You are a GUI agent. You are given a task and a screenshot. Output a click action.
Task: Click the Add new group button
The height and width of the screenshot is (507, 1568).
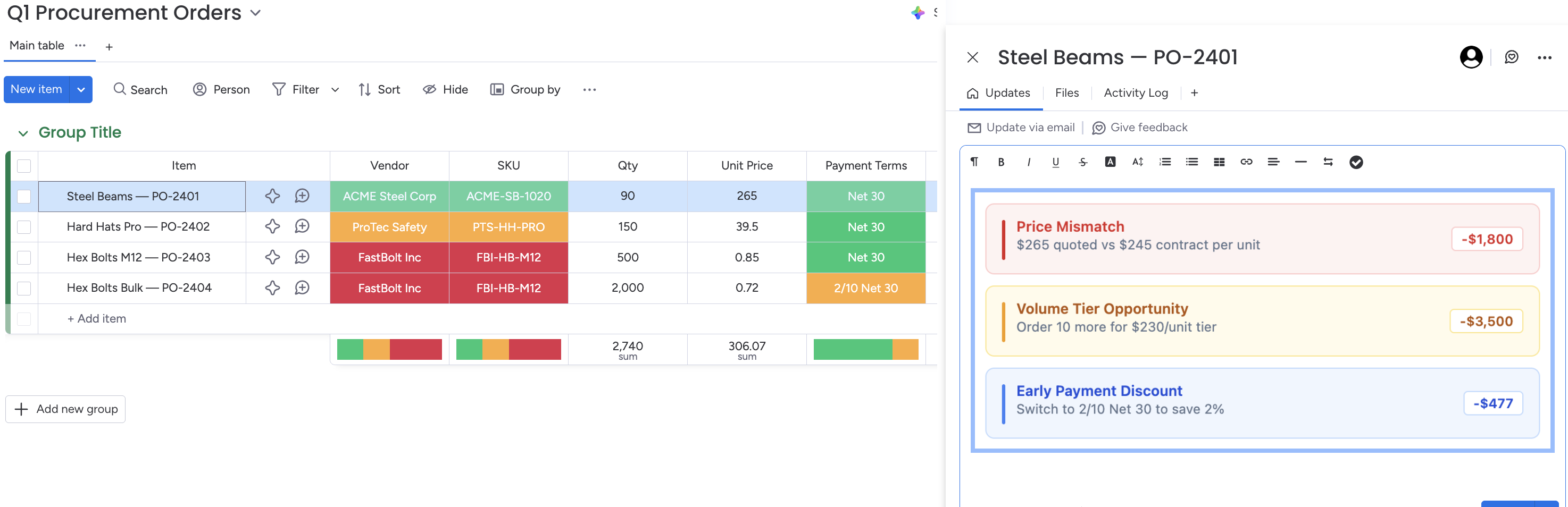(65, 409)
